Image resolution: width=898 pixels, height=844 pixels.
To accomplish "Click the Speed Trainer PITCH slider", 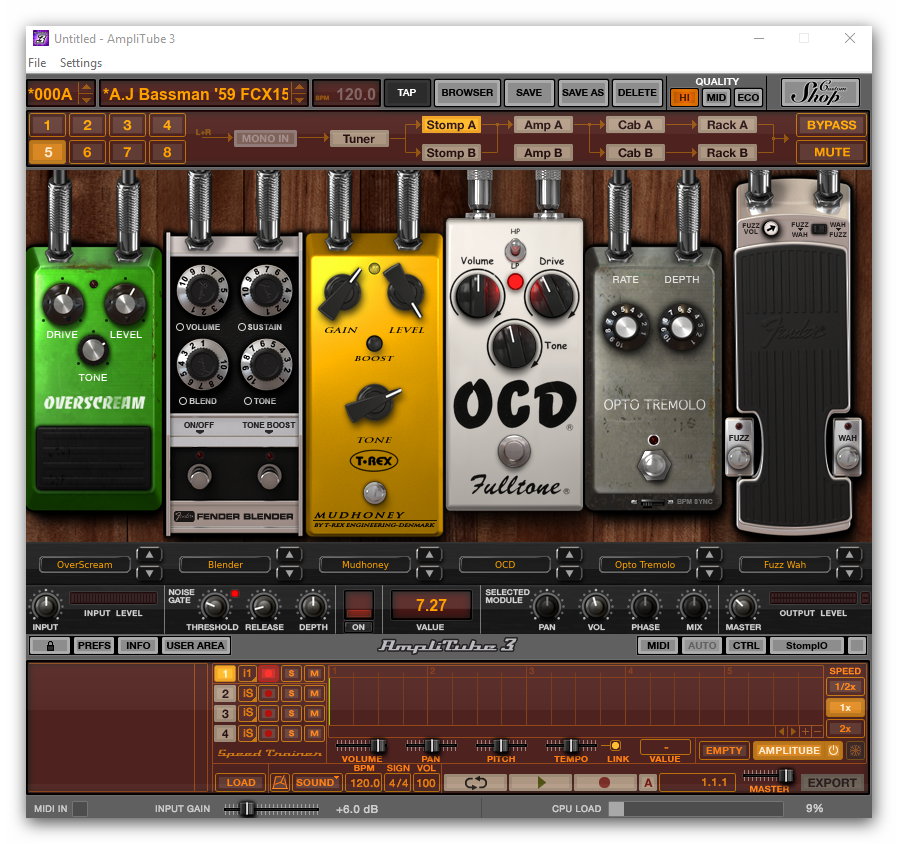I will (501, 746).
